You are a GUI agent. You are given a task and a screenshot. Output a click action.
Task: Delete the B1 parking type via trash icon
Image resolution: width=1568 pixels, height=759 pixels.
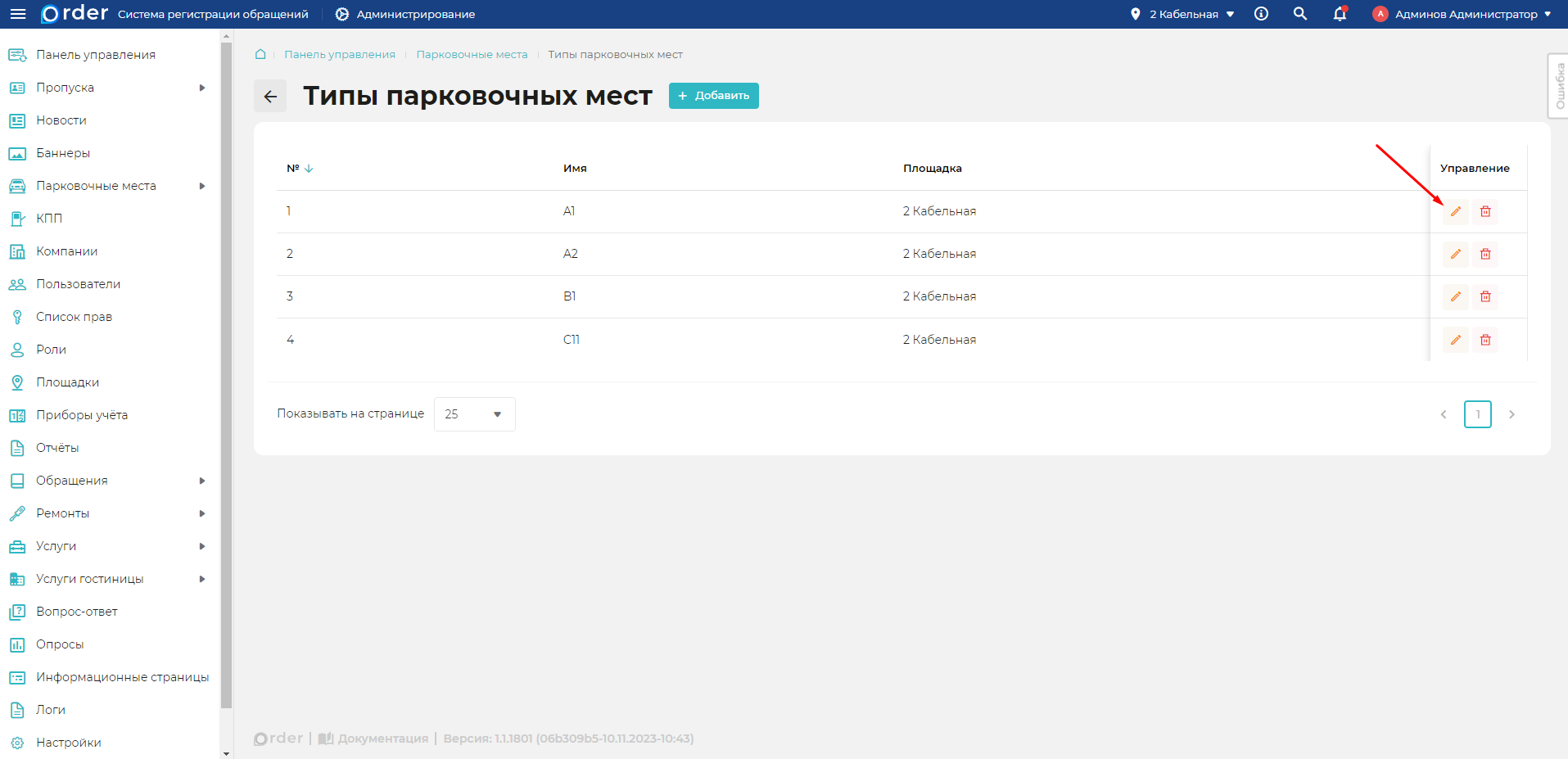(1484, 296)
